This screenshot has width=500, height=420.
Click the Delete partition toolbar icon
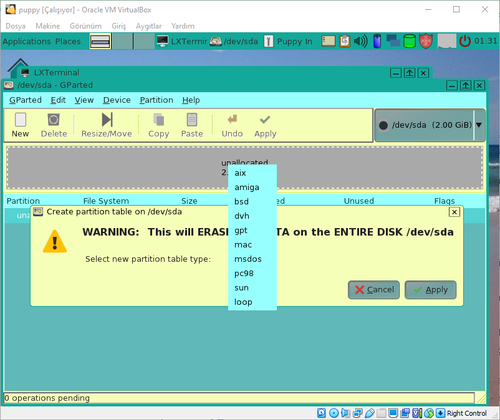pos(53,120)
